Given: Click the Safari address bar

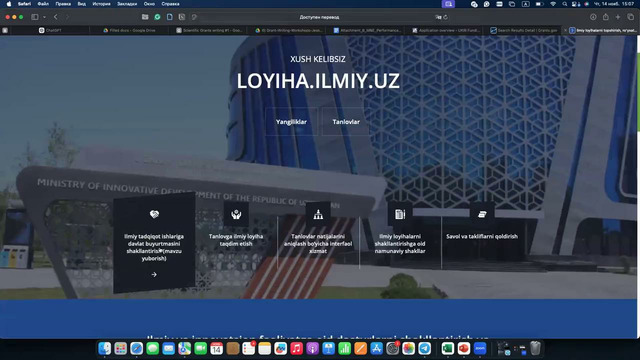Looking at the screenshot, I should 319,17.
